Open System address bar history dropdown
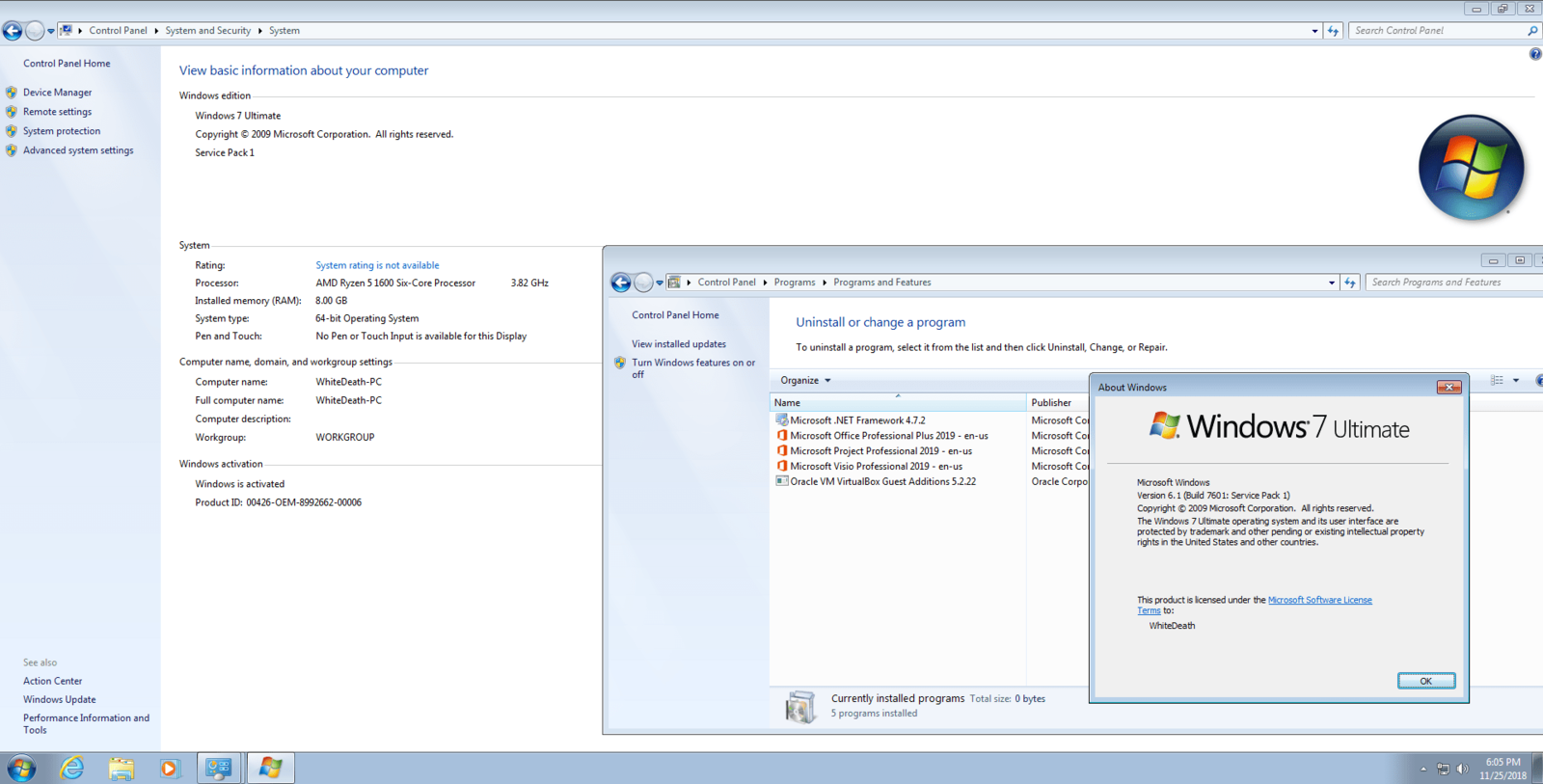 tap(1315, 31)
